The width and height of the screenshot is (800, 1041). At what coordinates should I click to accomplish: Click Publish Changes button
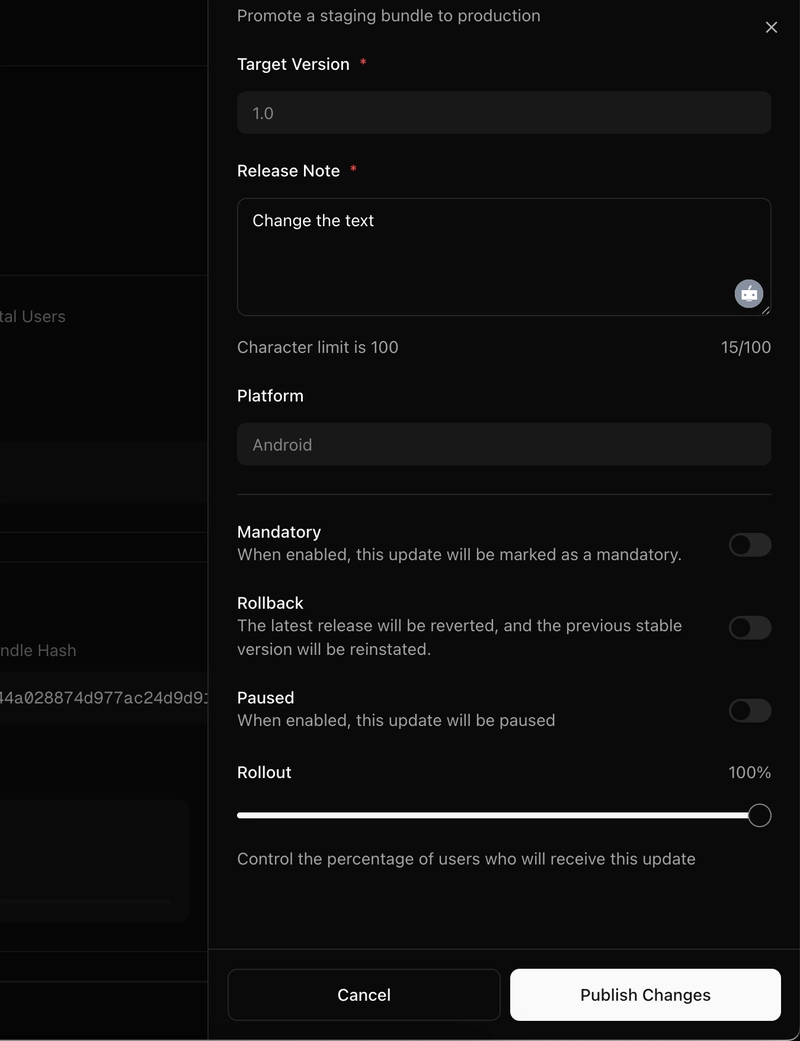[645, 995]
